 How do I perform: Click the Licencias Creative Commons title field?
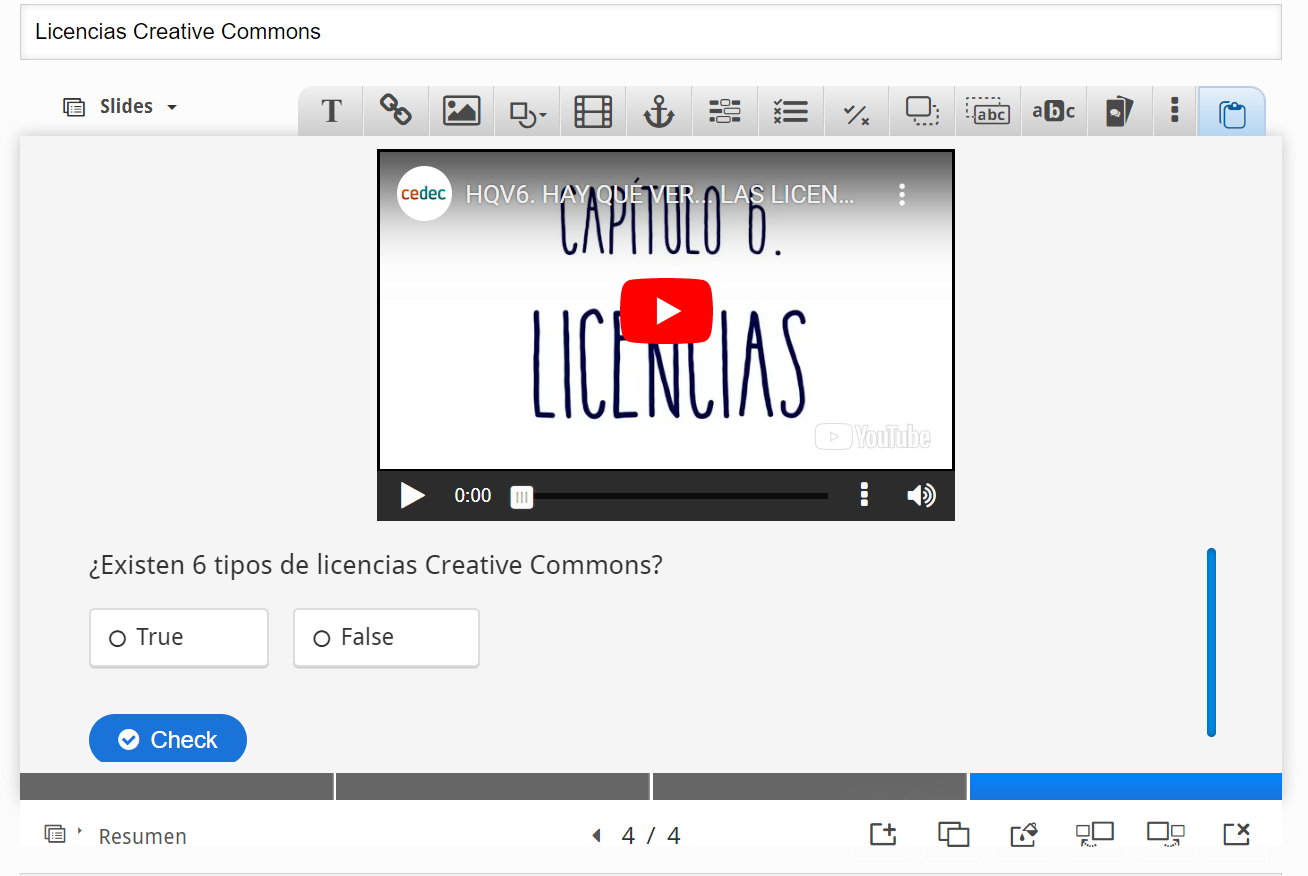[650, 32]
